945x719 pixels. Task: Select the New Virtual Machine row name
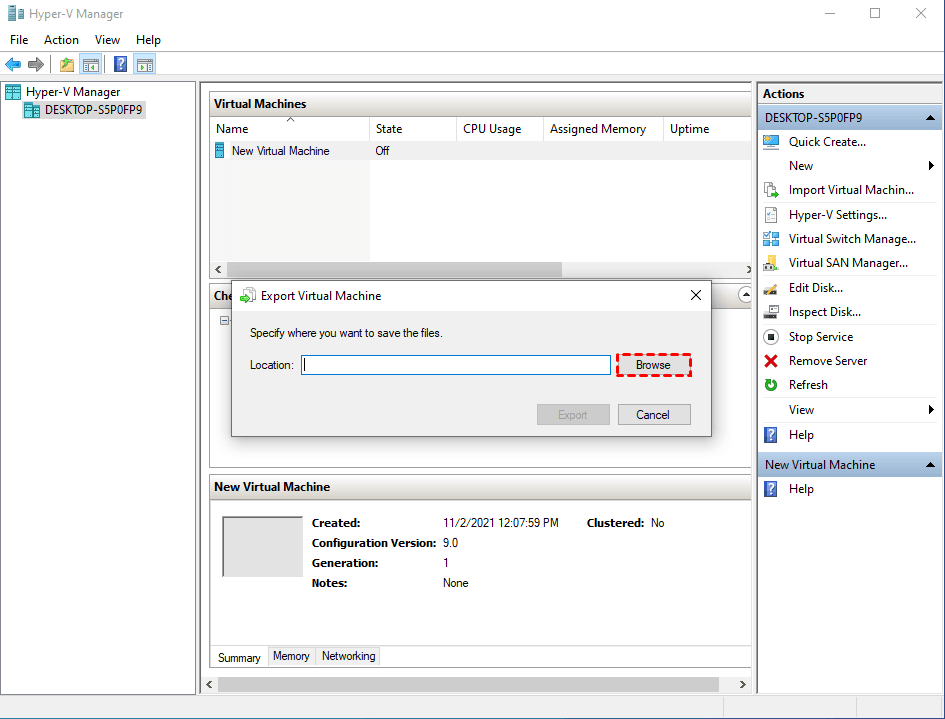point(280,151)
